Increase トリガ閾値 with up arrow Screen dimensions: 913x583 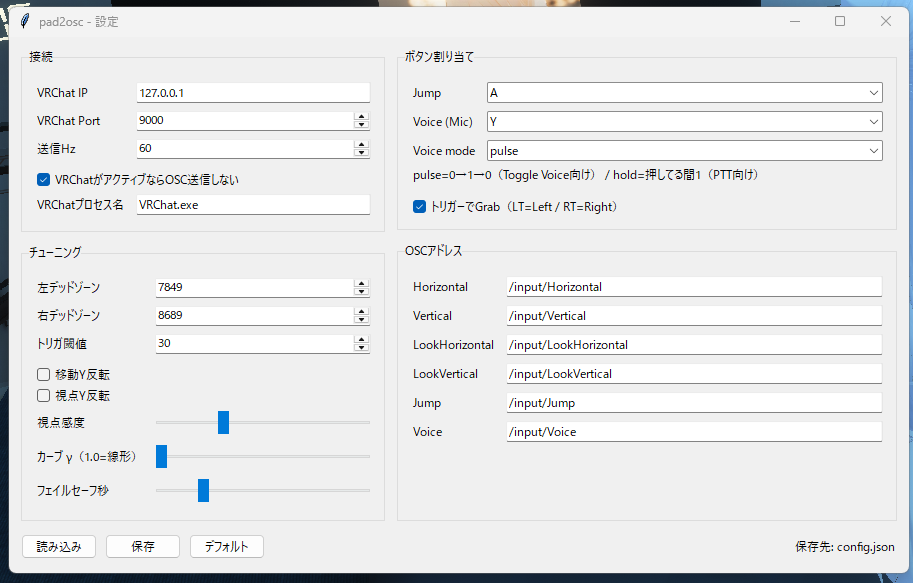pos(361,339)
